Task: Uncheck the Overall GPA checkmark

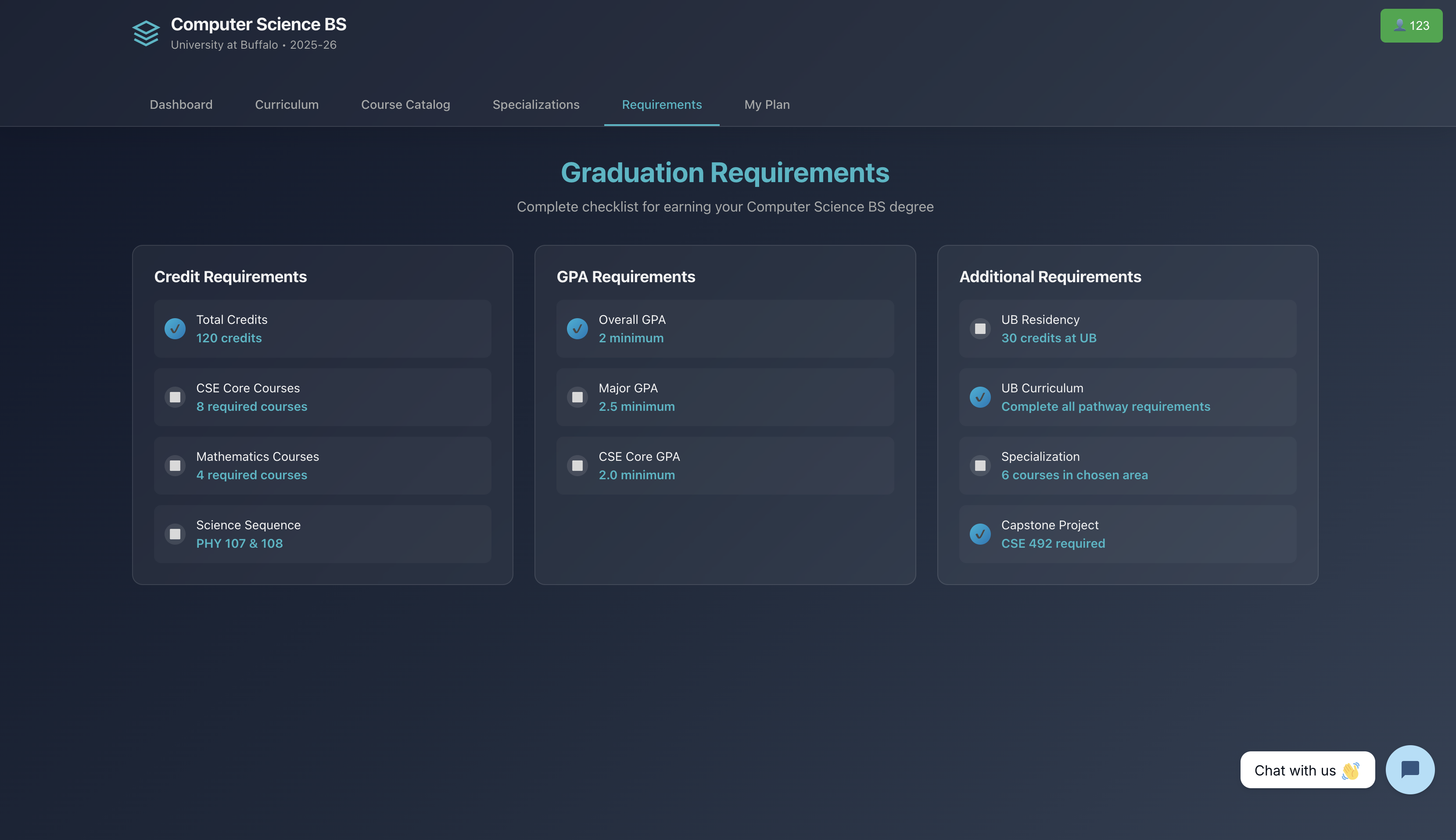Action: pos(577,329)
